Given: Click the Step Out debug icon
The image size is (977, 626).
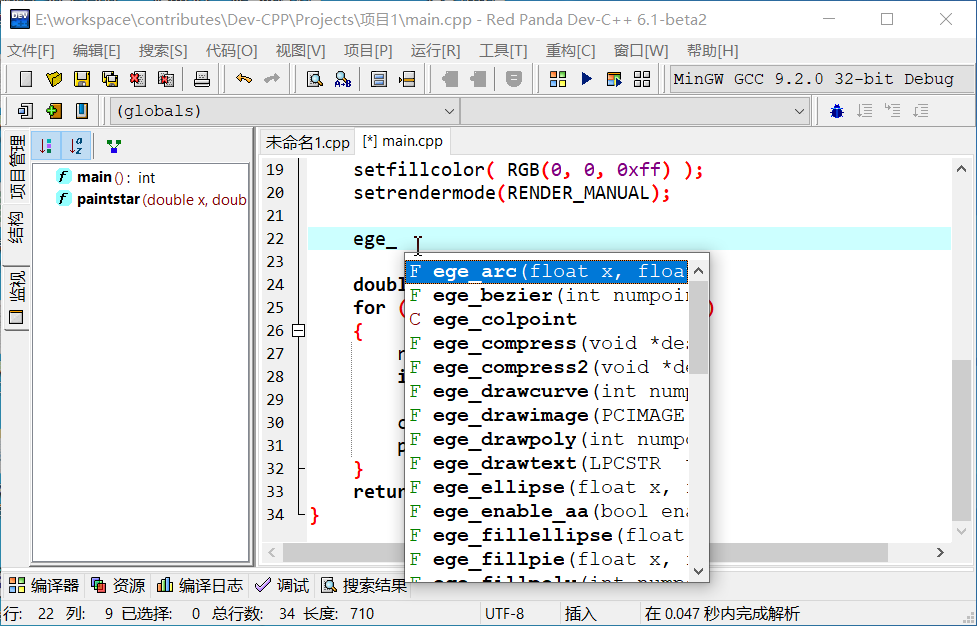Looking at the screenshot, I should (x=921, y=111).
